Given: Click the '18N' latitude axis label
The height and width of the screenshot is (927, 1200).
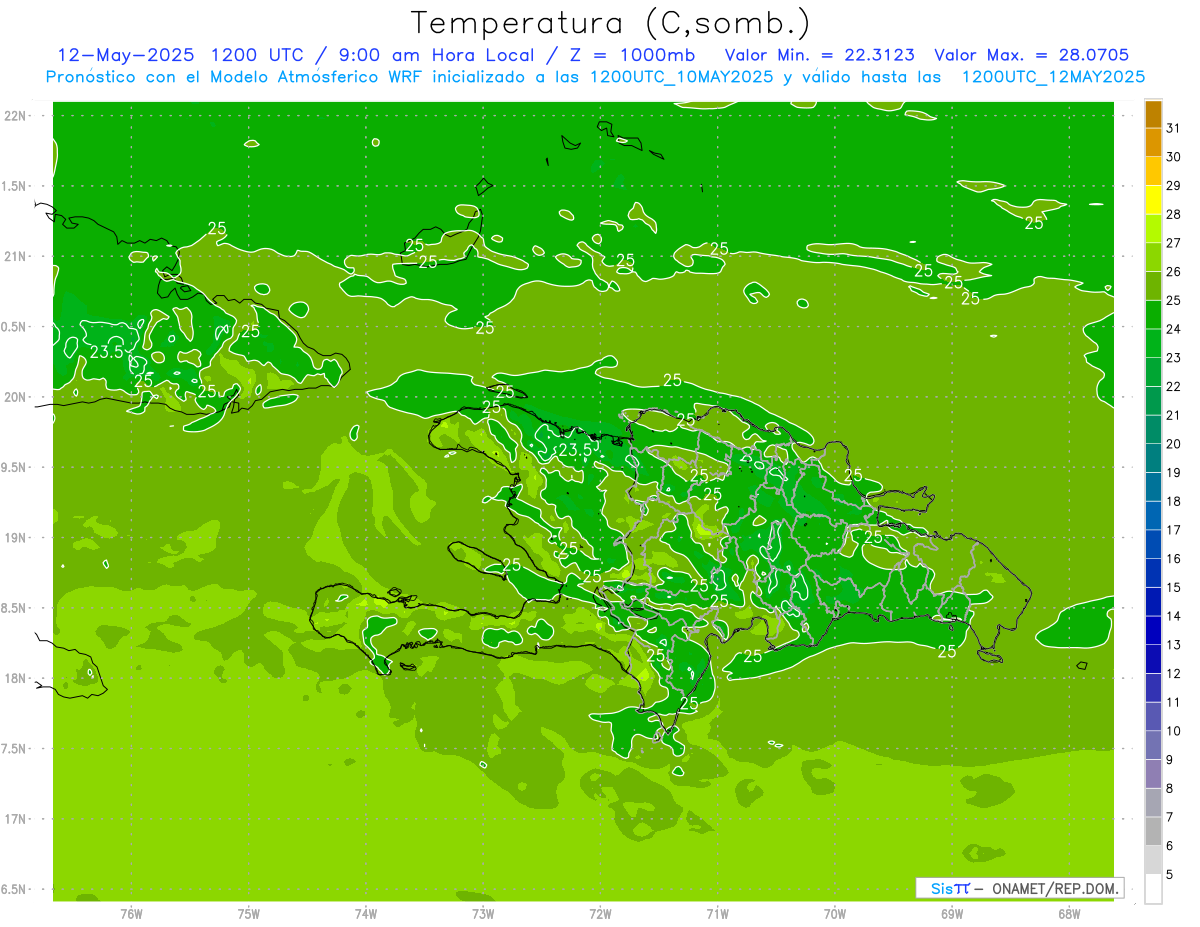Looking at the screenshot, I should pyautogui.click(x=16, y=678).
